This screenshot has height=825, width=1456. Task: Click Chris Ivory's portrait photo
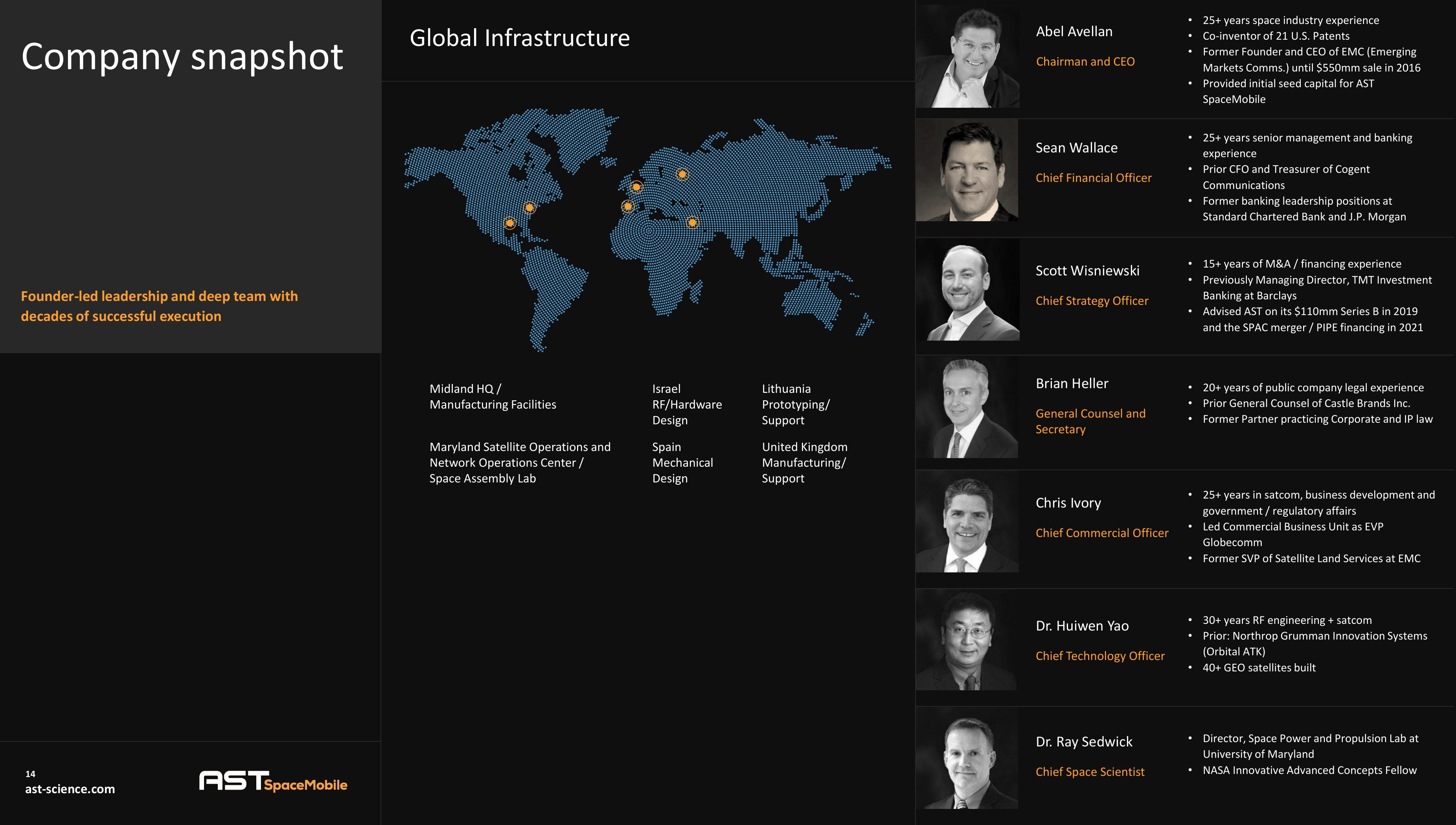pyautogui.click(x=967, y=521)
